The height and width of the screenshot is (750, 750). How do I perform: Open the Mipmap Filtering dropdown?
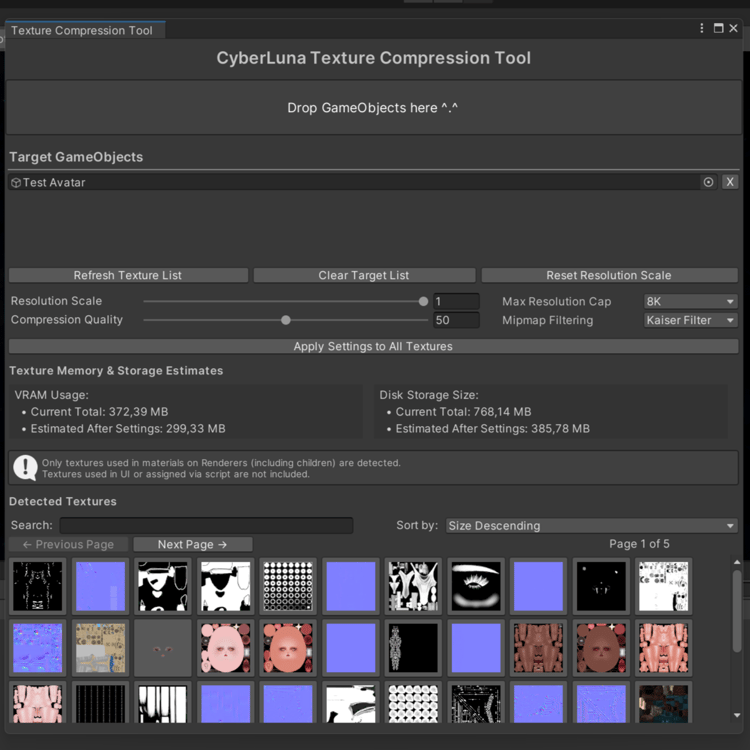coord(690,320)
